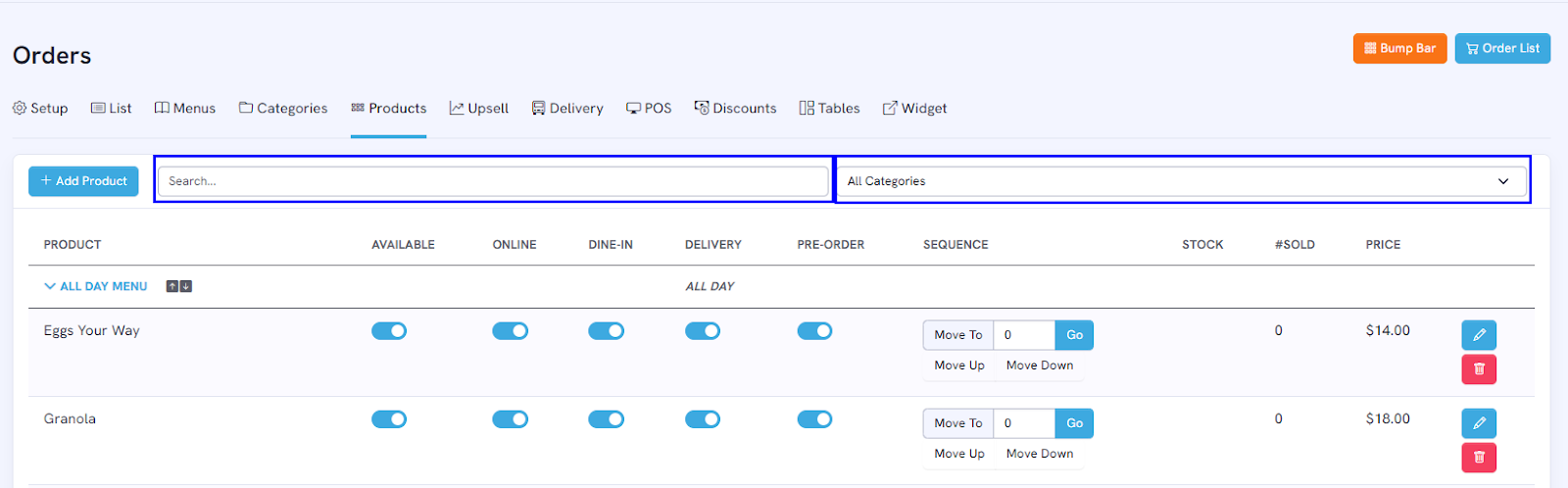The width and height of the screenshot is (1568, 488).
Task: Click the down arrow icon beside All Day Menu
Action: pos(186,286)
